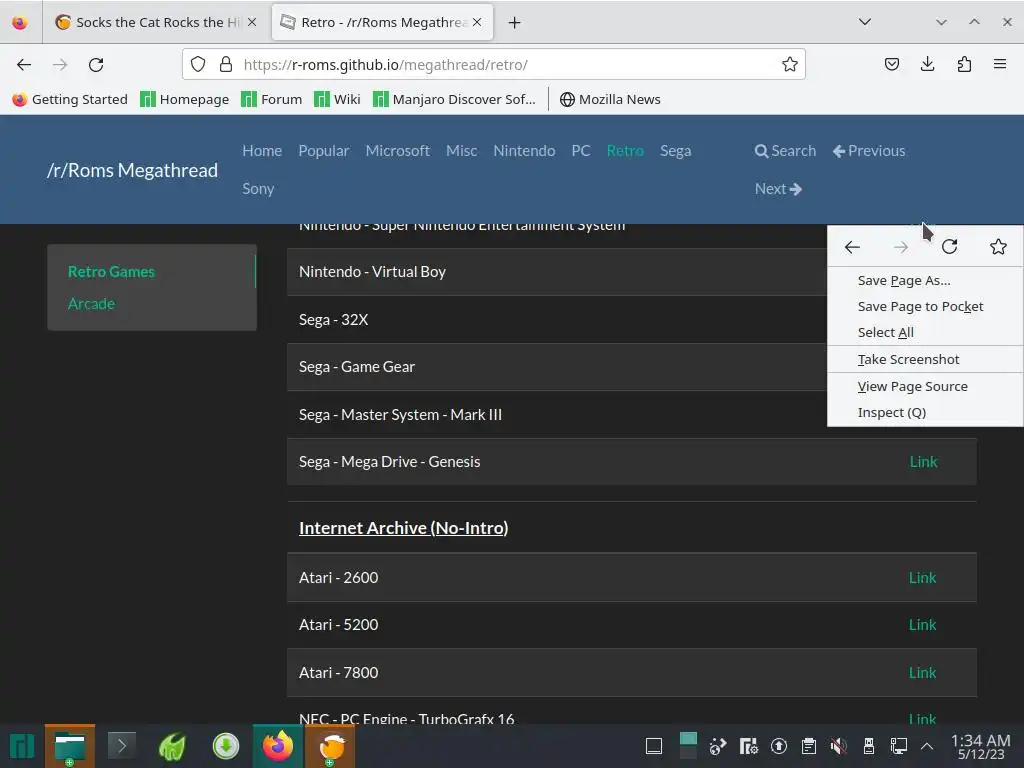The image size is (1024, 768).
Task: Open the tracking protection shield icon
Action: pyautogui.click(x=198, y=64)
